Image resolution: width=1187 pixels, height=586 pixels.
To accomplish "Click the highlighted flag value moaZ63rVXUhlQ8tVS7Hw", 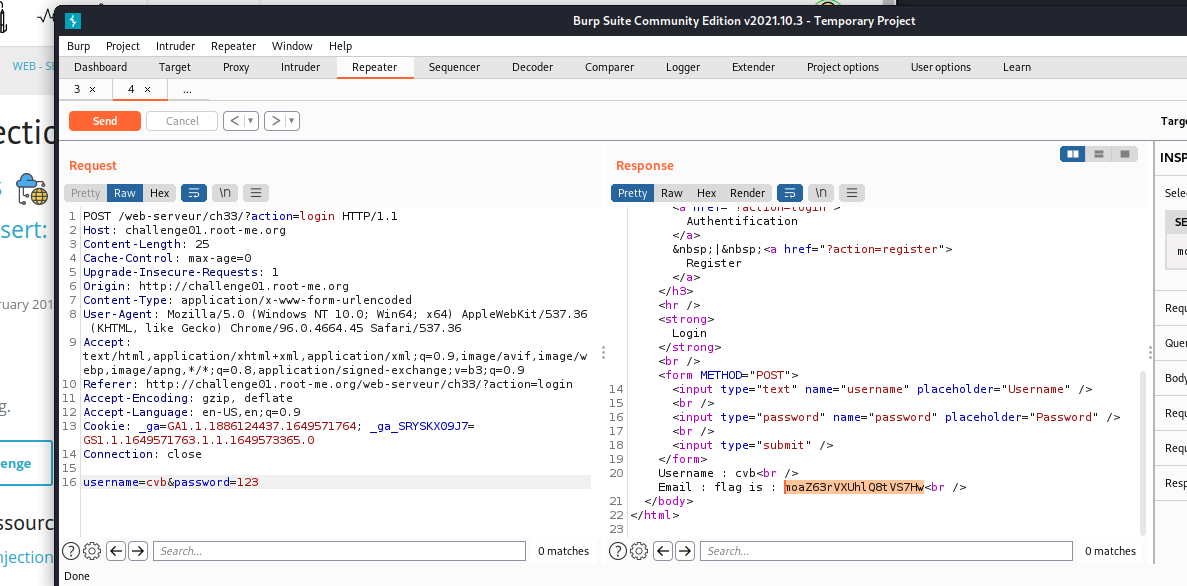I will [854, 487].
